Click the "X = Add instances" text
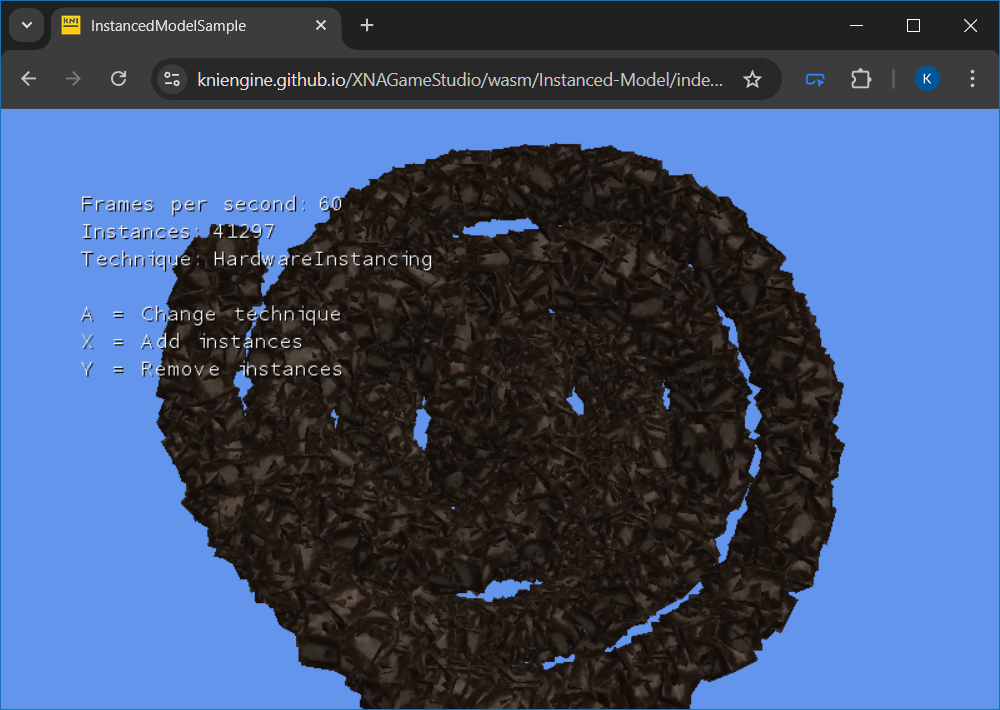Screen dimensions: 1000x710 tap(191, 342)
